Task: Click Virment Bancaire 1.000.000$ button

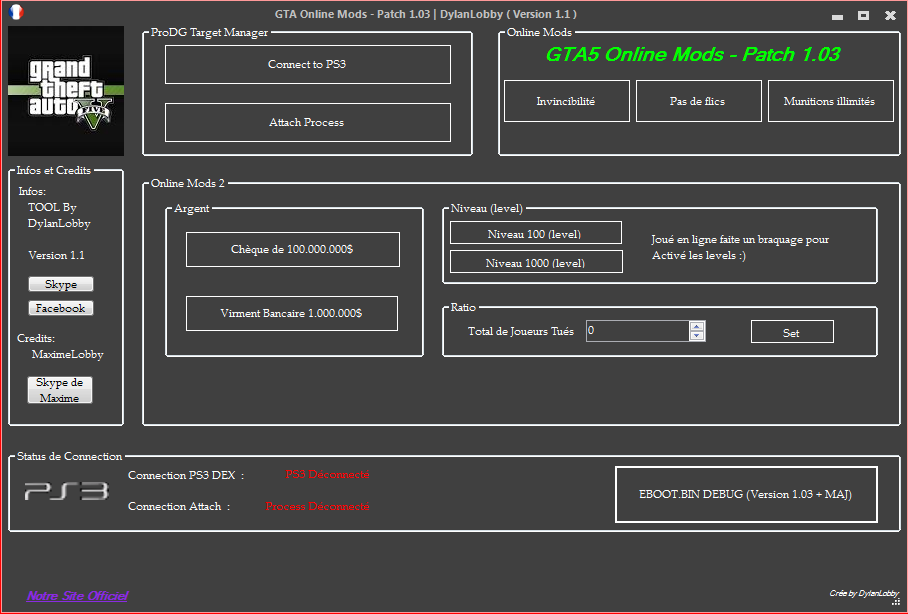Action: tap(292, 313)
